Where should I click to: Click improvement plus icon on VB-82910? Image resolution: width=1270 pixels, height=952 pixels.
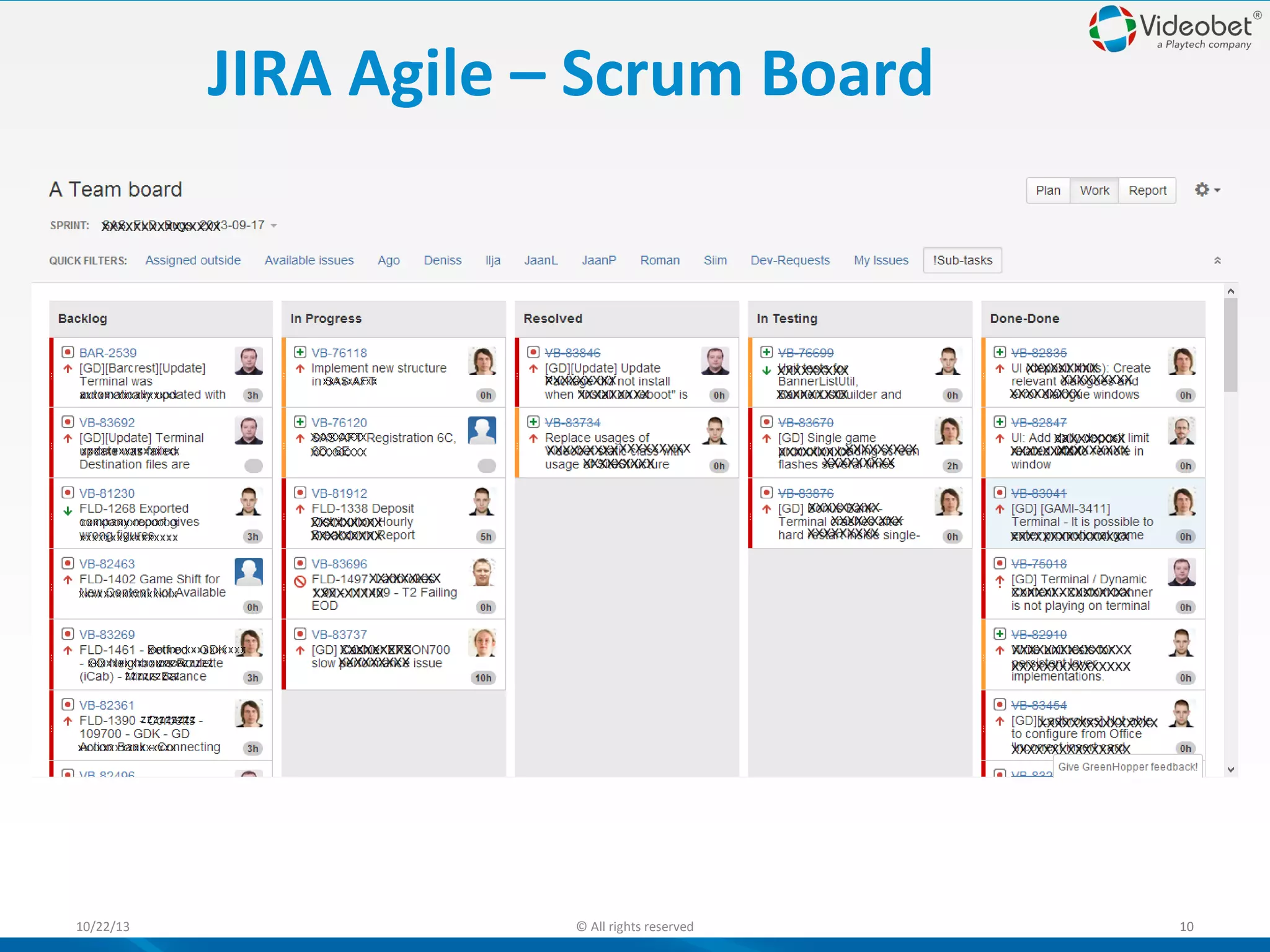click(x=1000, y=634)
